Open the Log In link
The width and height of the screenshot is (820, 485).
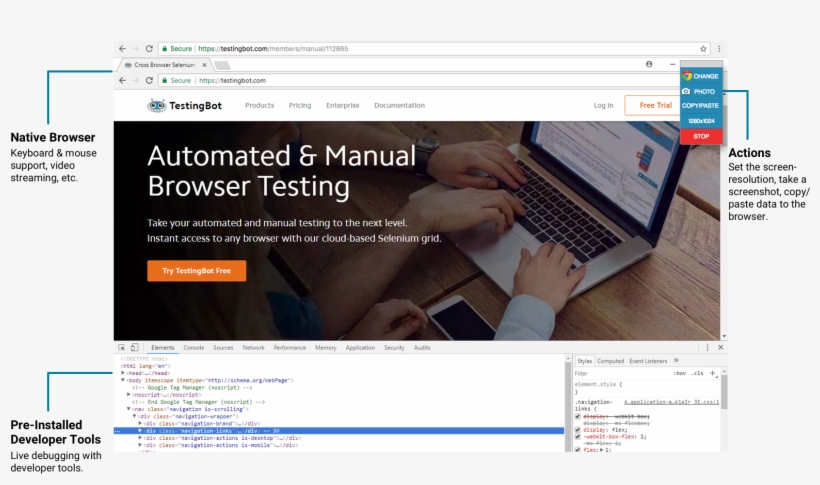[x=603, y=105]
